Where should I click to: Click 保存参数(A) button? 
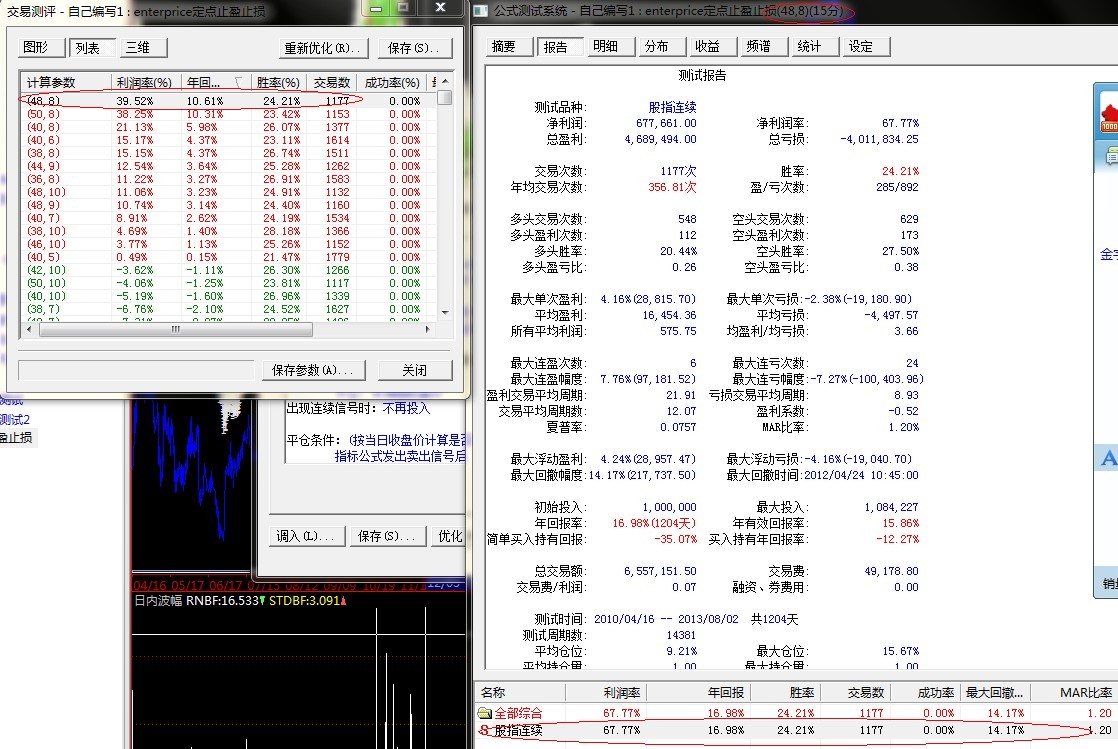click(x=313, y=370)
